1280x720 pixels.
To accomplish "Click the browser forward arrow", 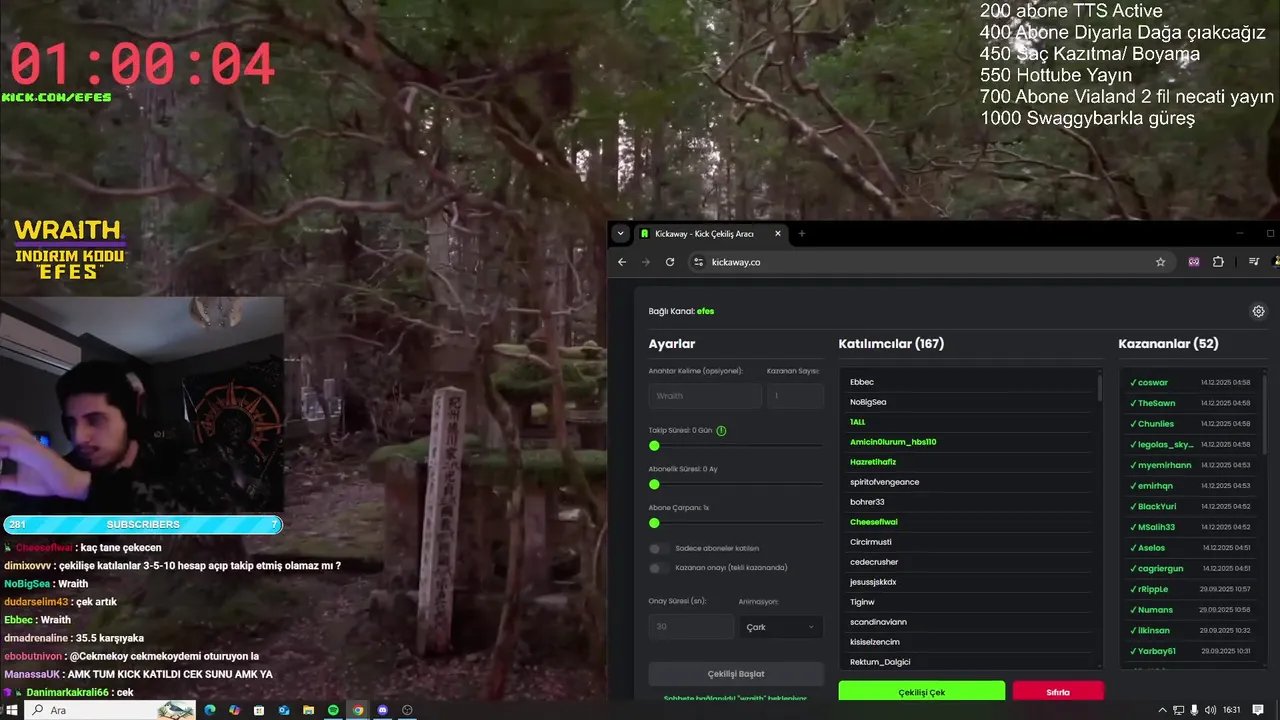I will pos(646,262).
